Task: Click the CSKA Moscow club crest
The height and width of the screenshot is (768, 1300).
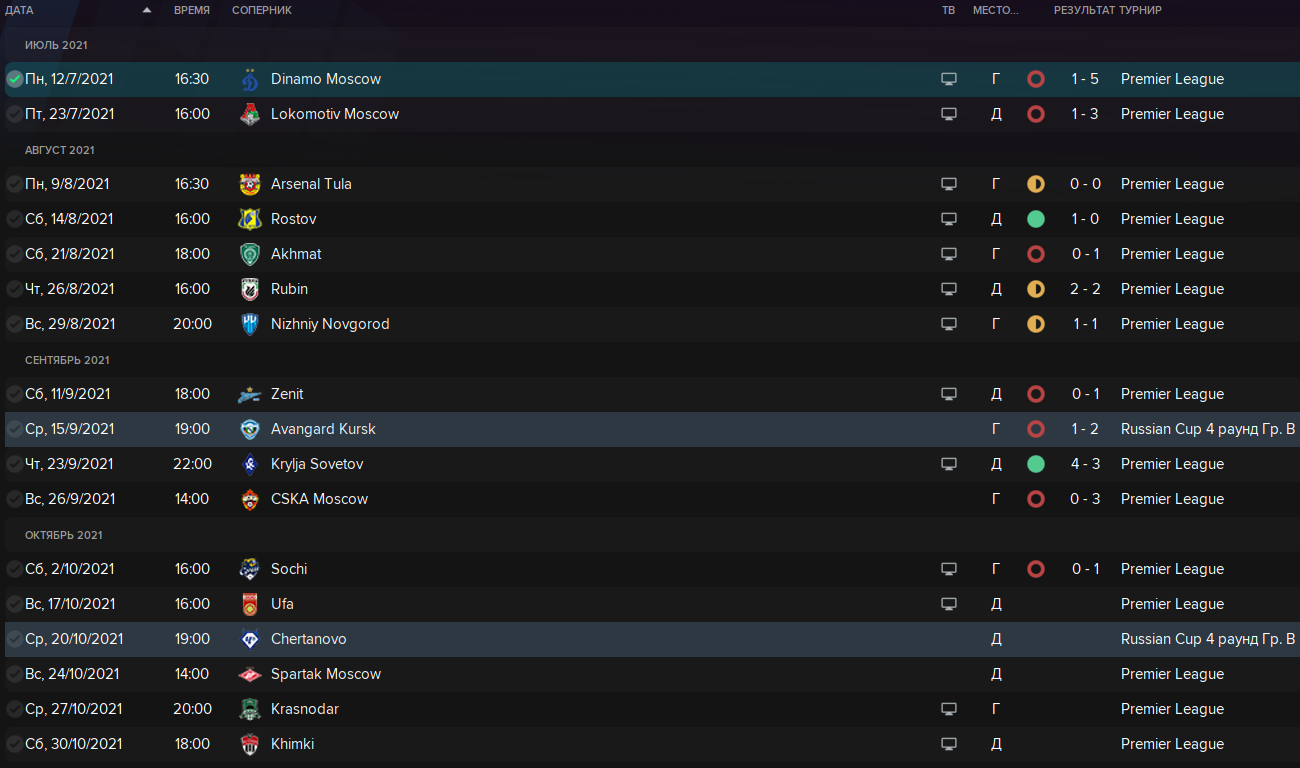Action: (250, 500)
